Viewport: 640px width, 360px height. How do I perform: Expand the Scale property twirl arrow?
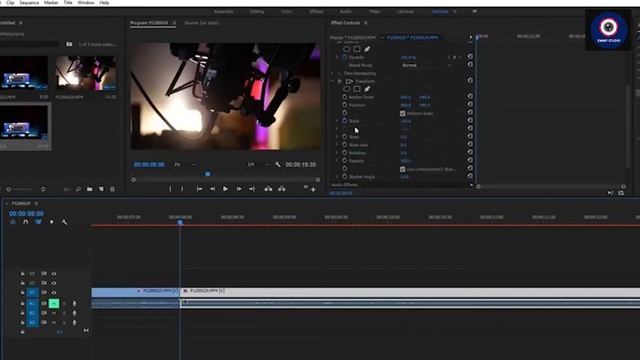[x=337, y=121]
